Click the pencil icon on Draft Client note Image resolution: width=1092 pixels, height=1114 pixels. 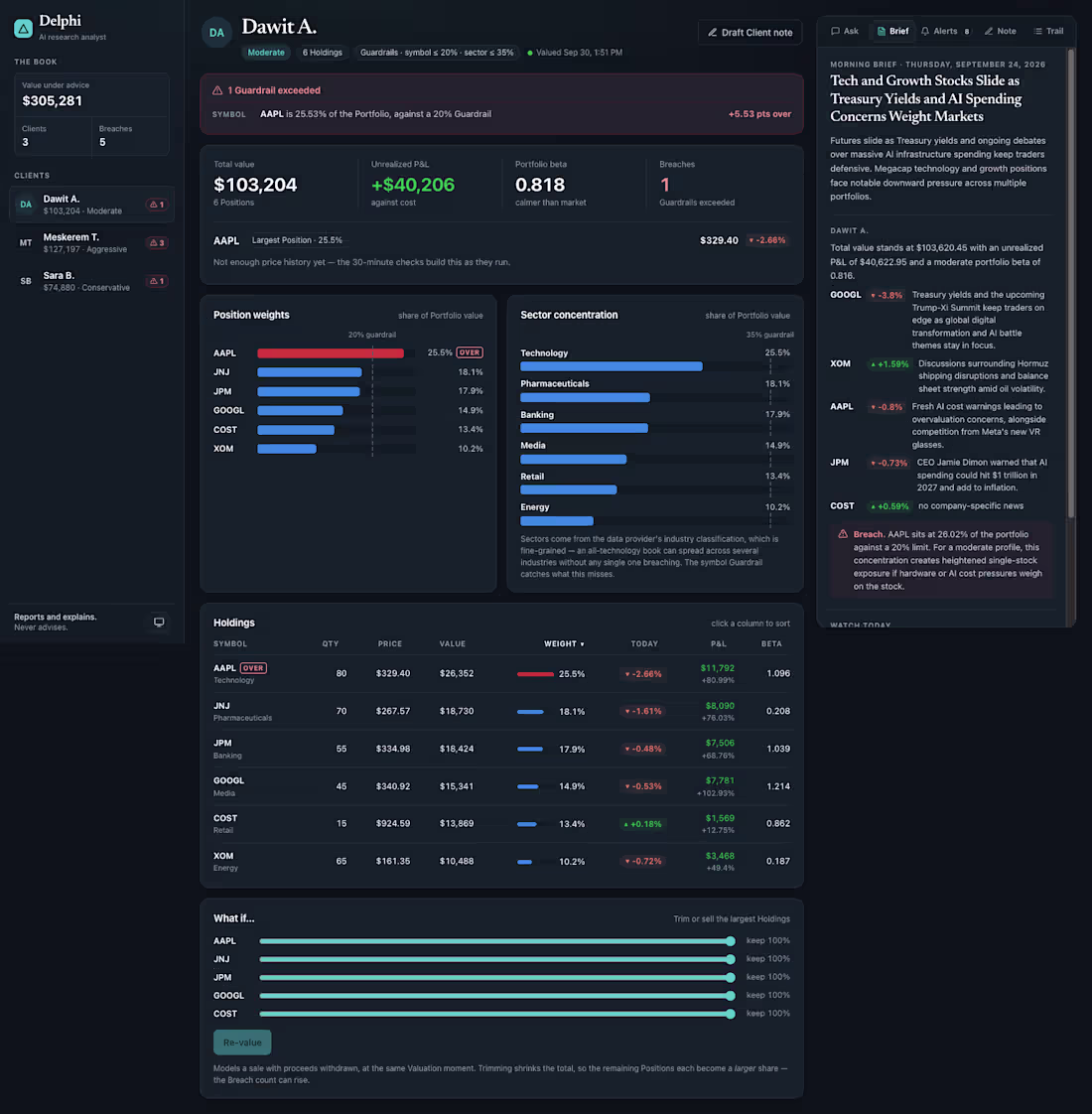coord(712,33)
